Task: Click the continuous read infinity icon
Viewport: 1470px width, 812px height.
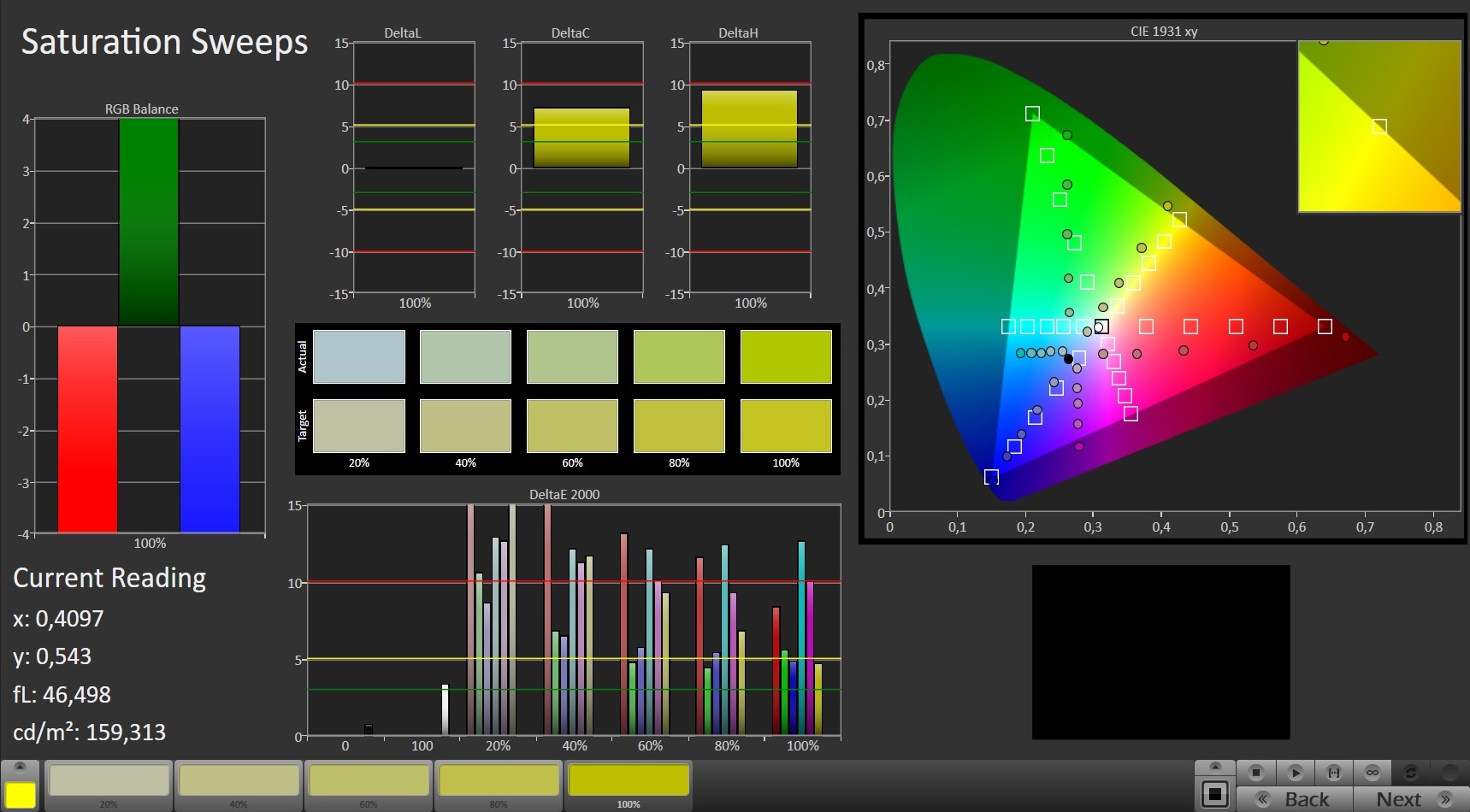Action: click(x=1372, y=773)
